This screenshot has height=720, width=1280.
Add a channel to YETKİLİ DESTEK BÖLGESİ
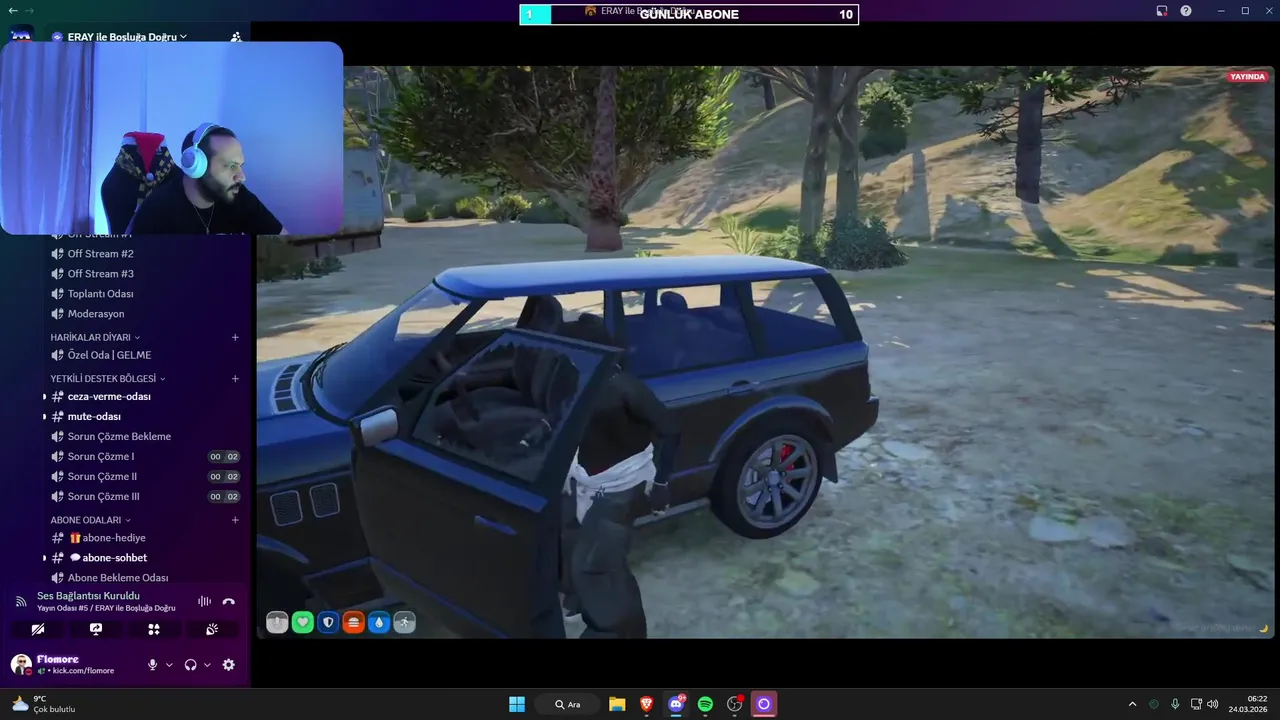point(235,379)
